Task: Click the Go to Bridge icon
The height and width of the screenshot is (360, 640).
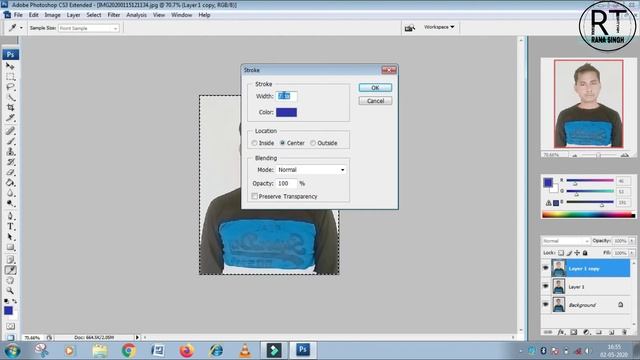Action: pos(409,27)
